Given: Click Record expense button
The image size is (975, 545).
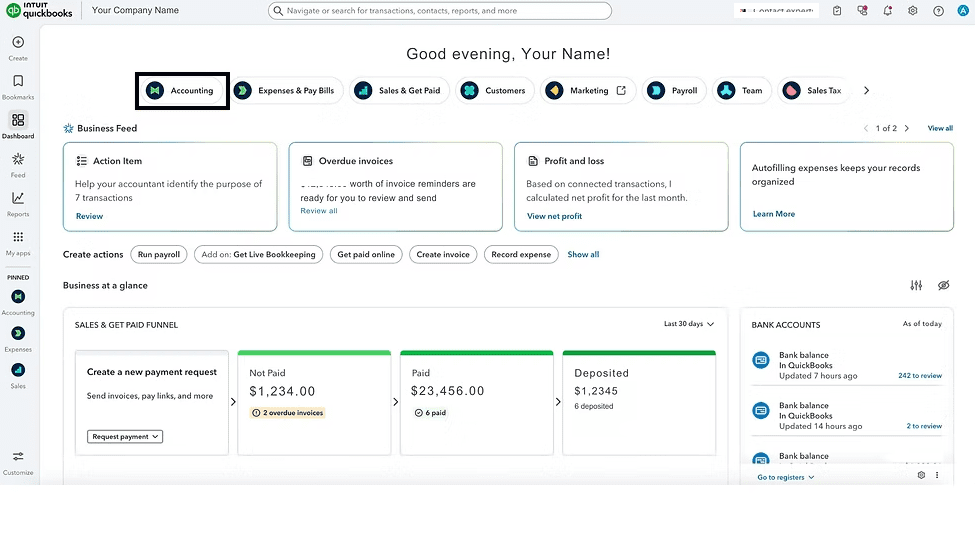Looking at the screenshot, I should pyautogui.click(x=521, y=254).
